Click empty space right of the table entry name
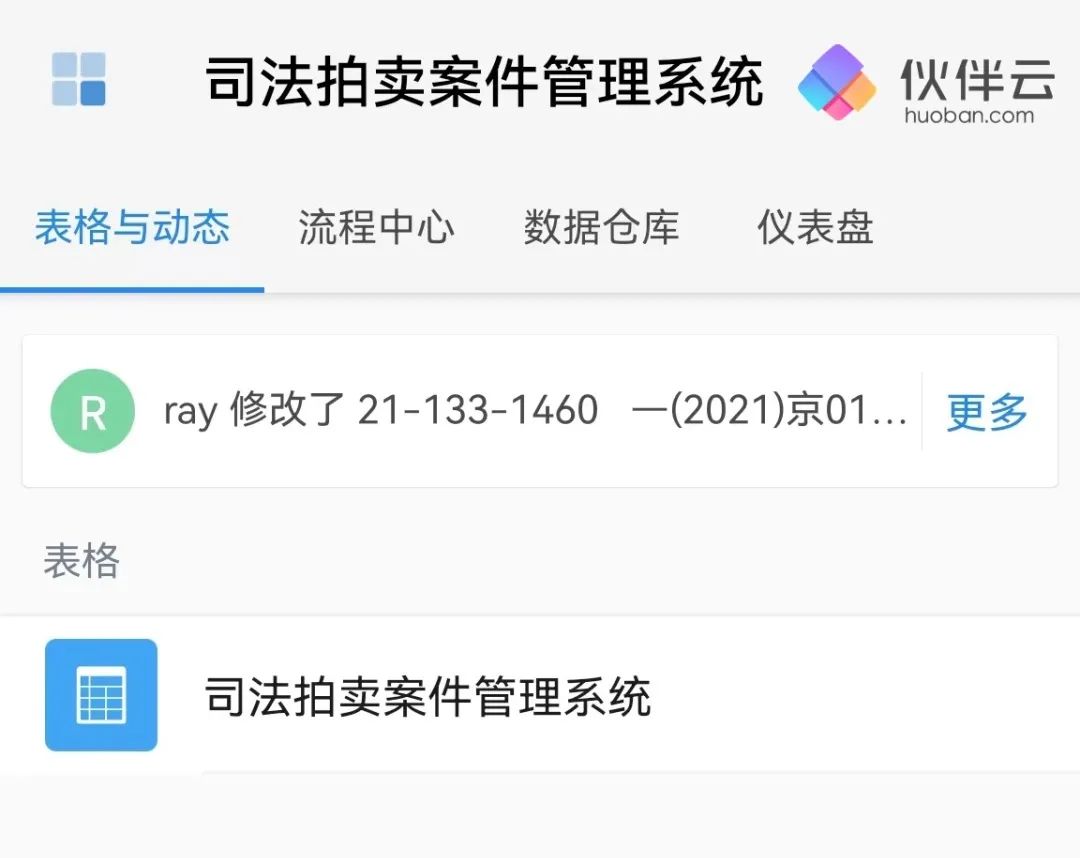Viewport: 1080px width, 858px height. pyautogui.click(x=860, y=696)
